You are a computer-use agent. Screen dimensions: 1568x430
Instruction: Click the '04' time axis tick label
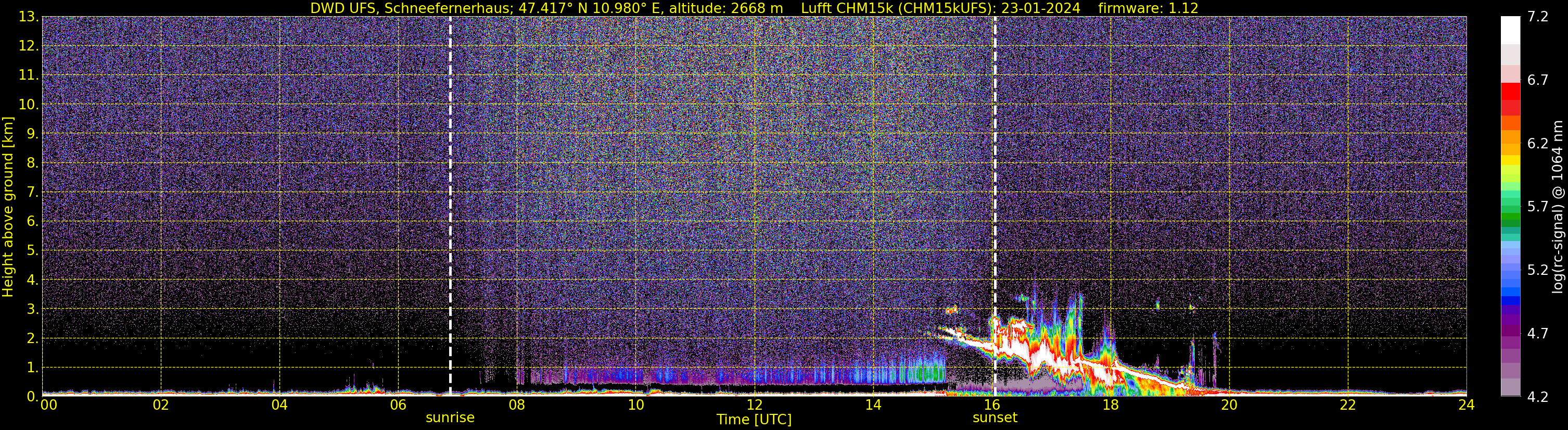[x=279, y=405]
